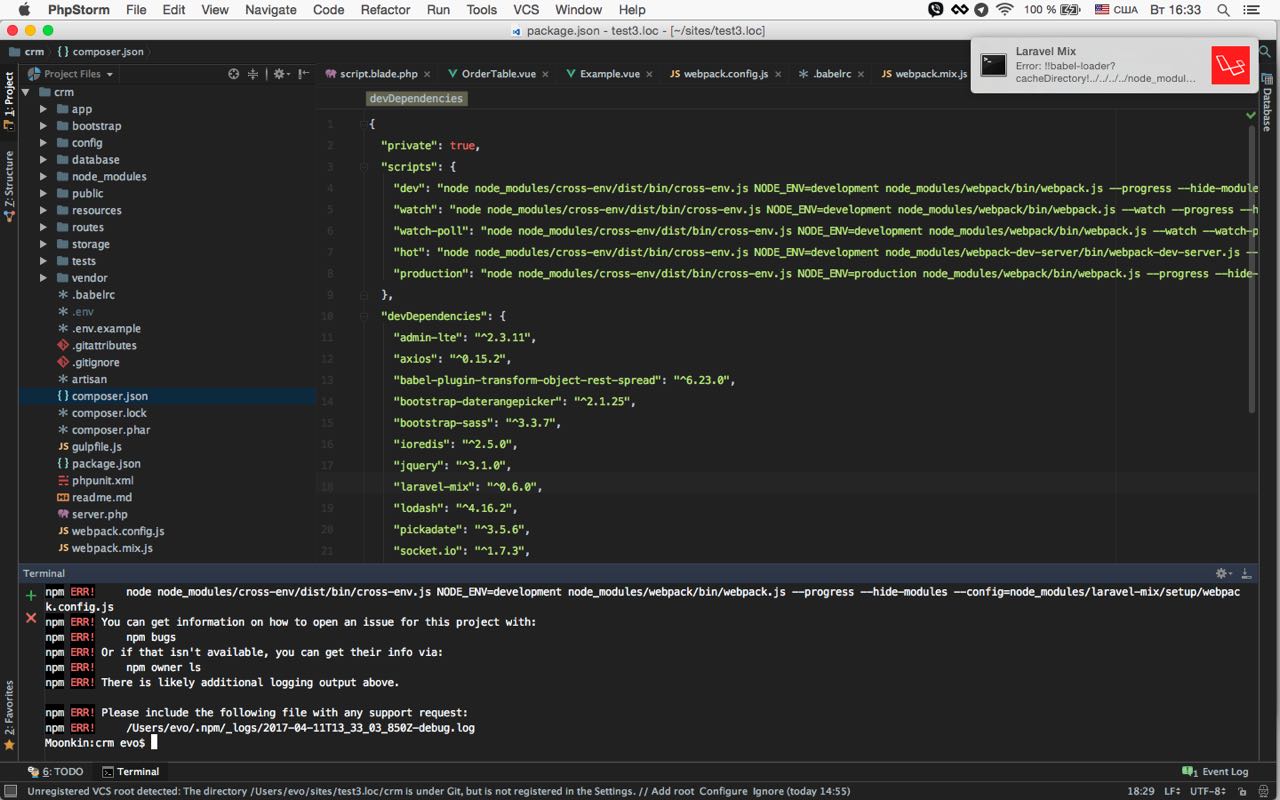Open the Navigate menu

(270, 9)
